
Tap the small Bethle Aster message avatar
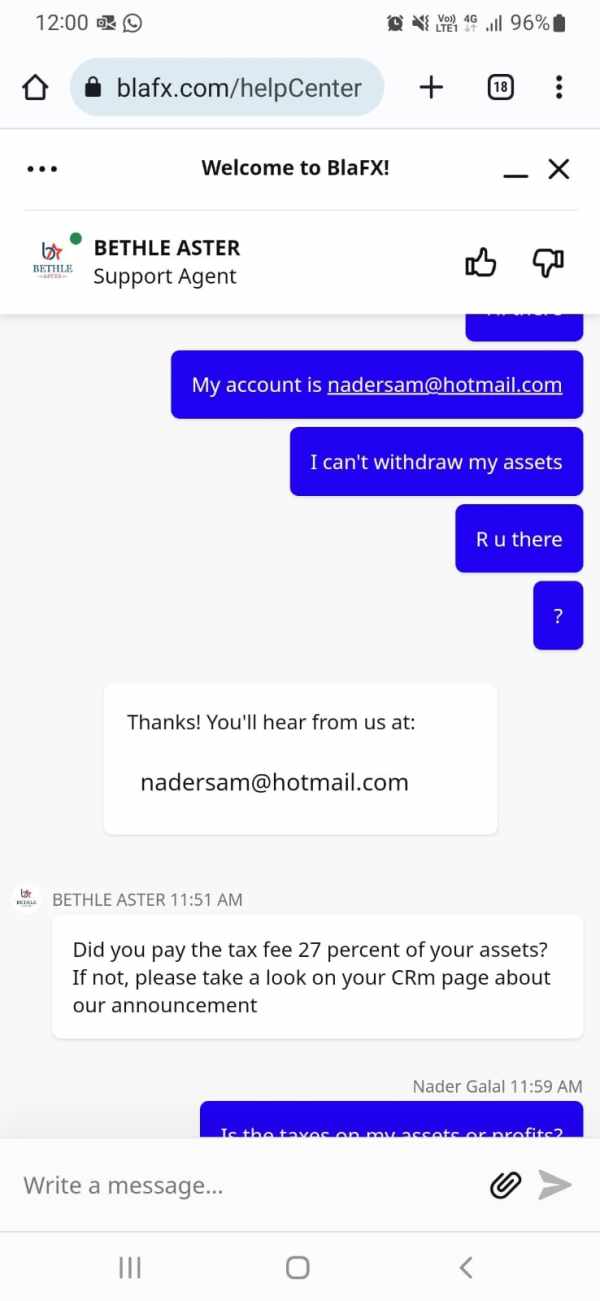tap(26, 898)
